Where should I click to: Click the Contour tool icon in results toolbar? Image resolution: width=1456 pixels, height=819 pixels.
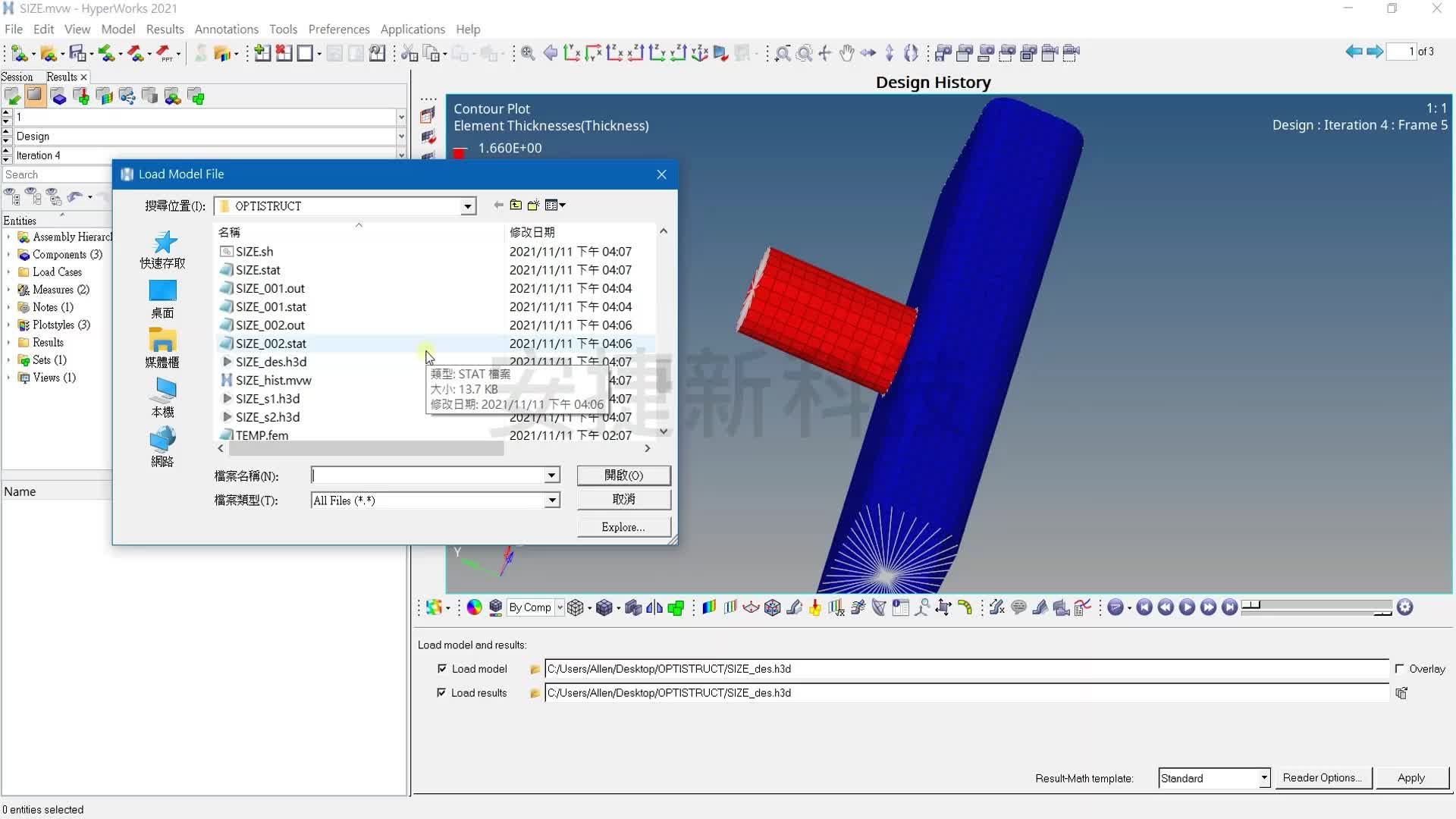709,607
